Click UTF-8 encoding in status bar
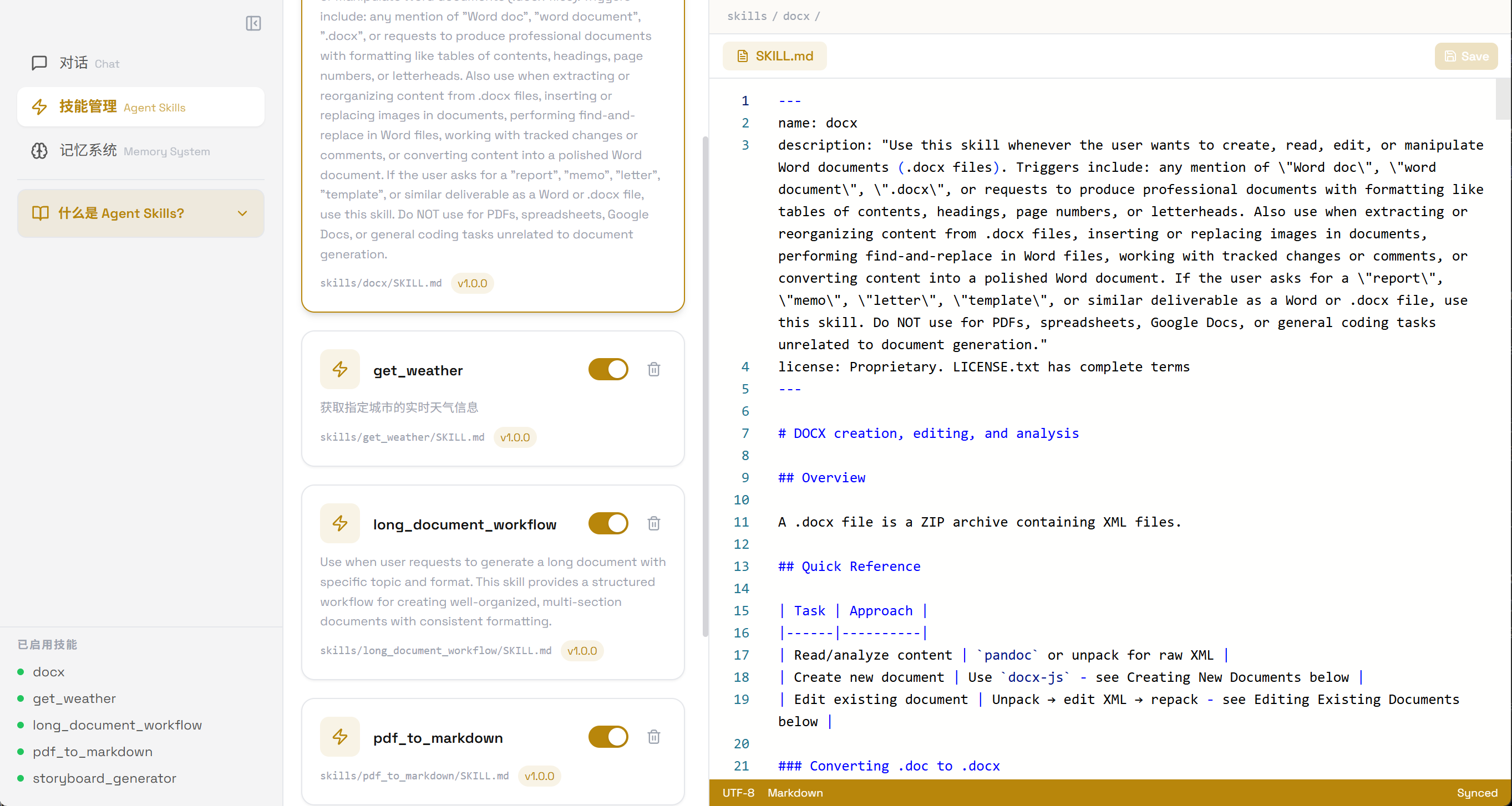 738,793
